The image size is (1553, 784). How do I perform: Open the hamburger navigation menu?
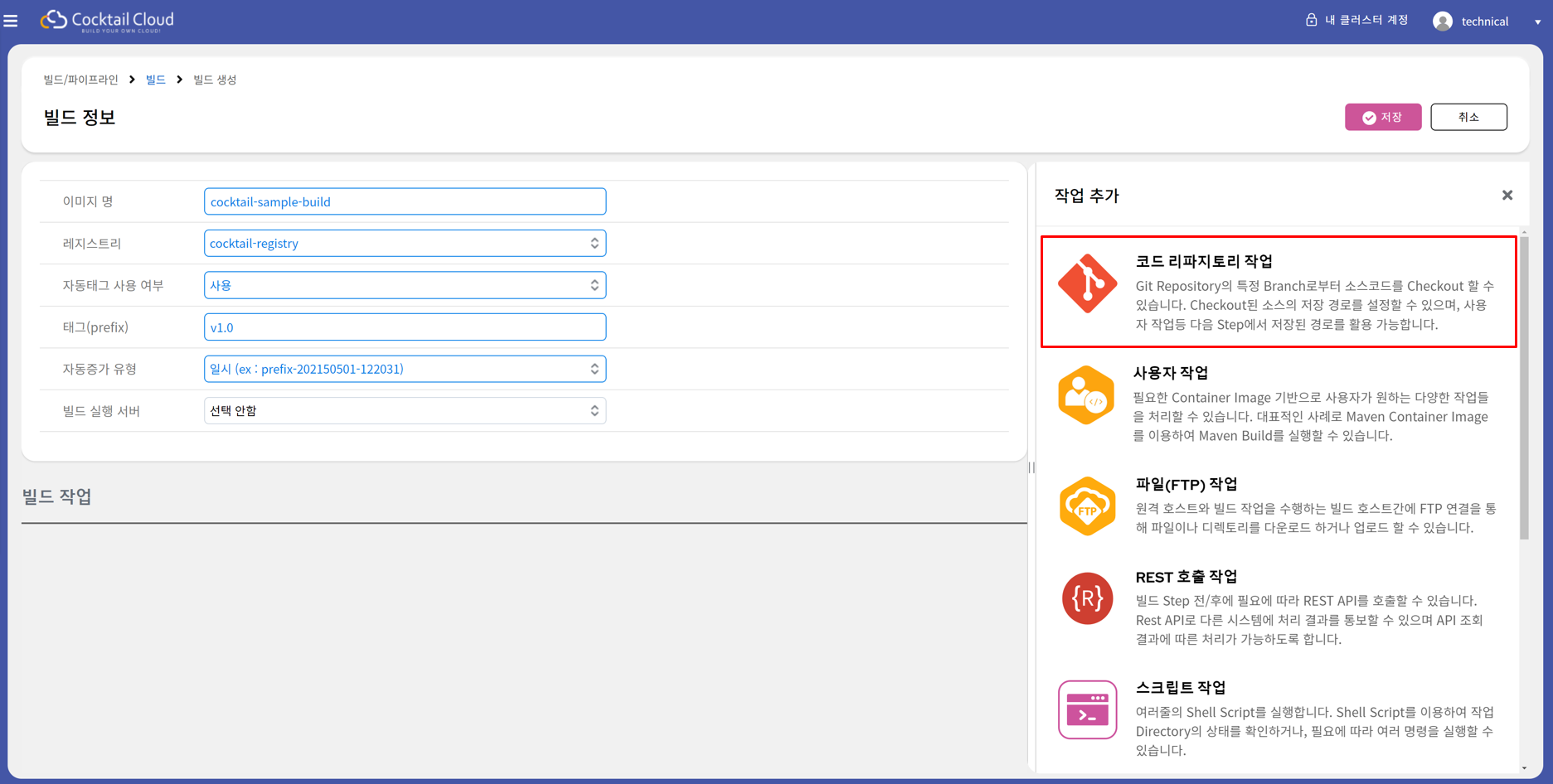[x=11, y=21]
